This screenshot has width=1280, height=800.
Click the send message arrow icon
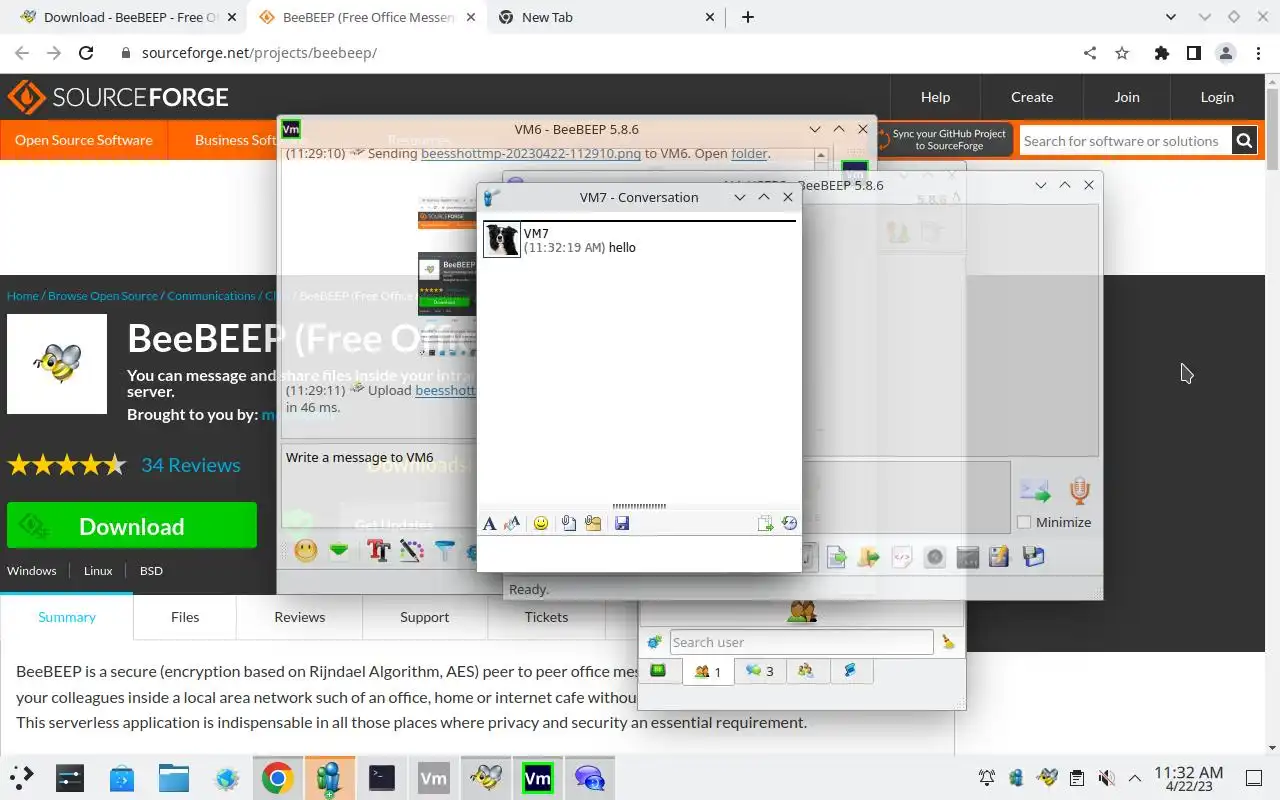(1035, 491)
